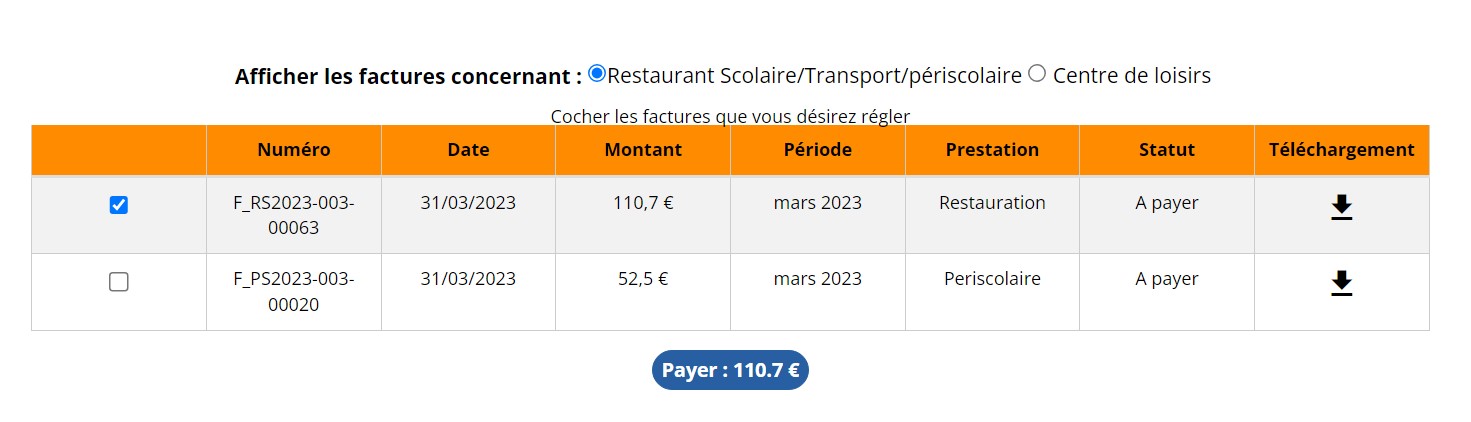Select the Restaurant Scolaire/Transport/périscolaire radio option

597,73
